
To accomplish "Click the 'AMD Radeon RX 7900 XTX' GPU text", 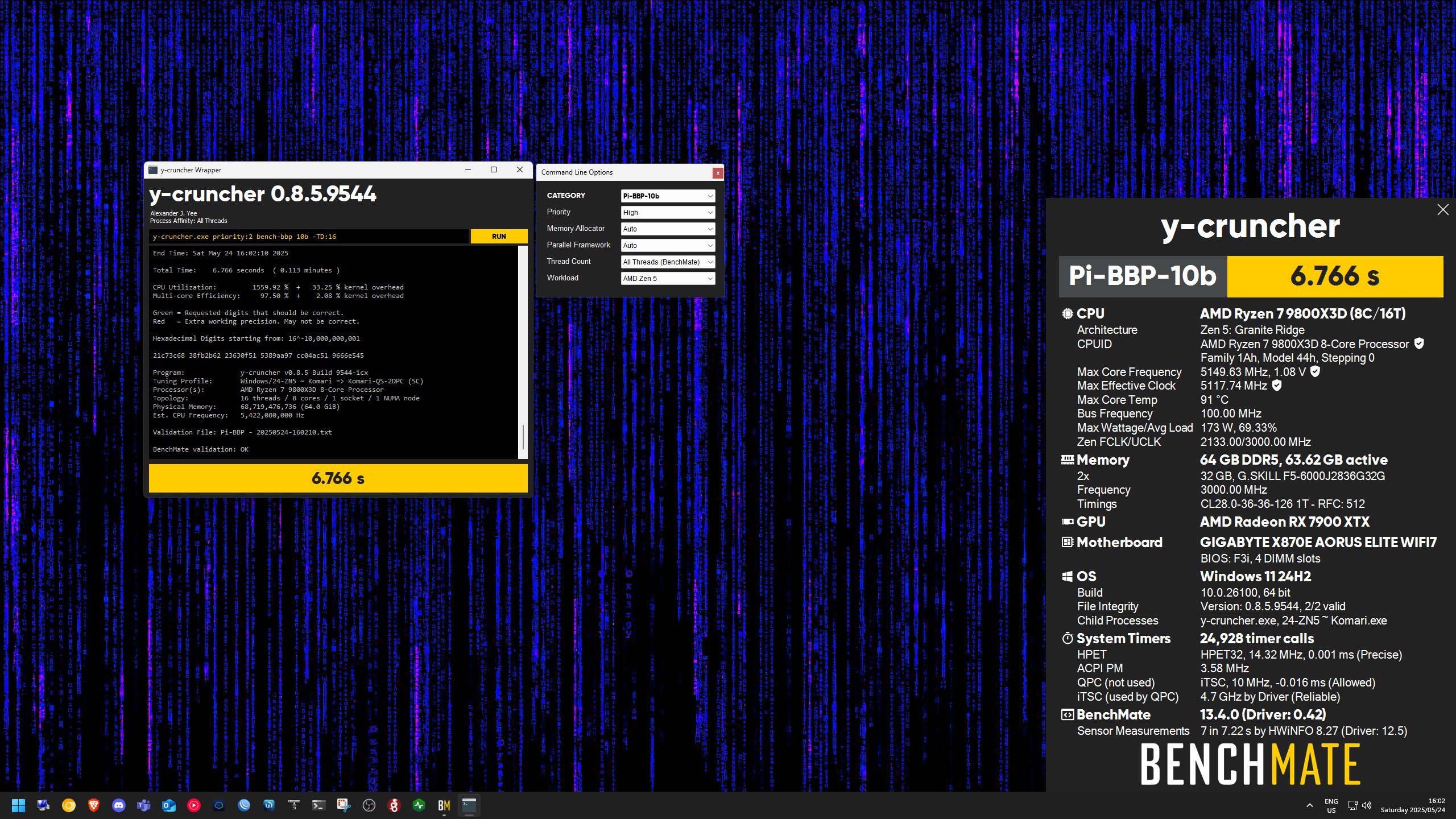I will (x=1285, y=522).
